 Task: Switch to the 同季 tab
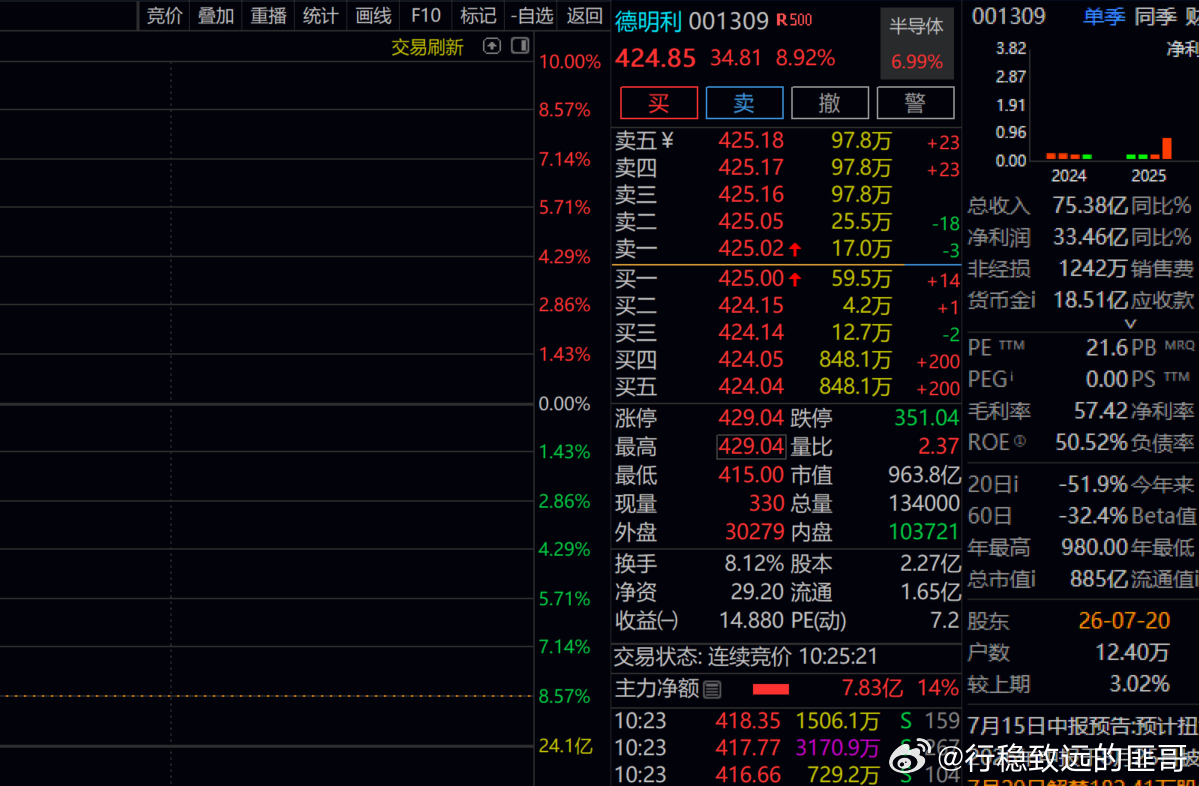point(1155,16)
